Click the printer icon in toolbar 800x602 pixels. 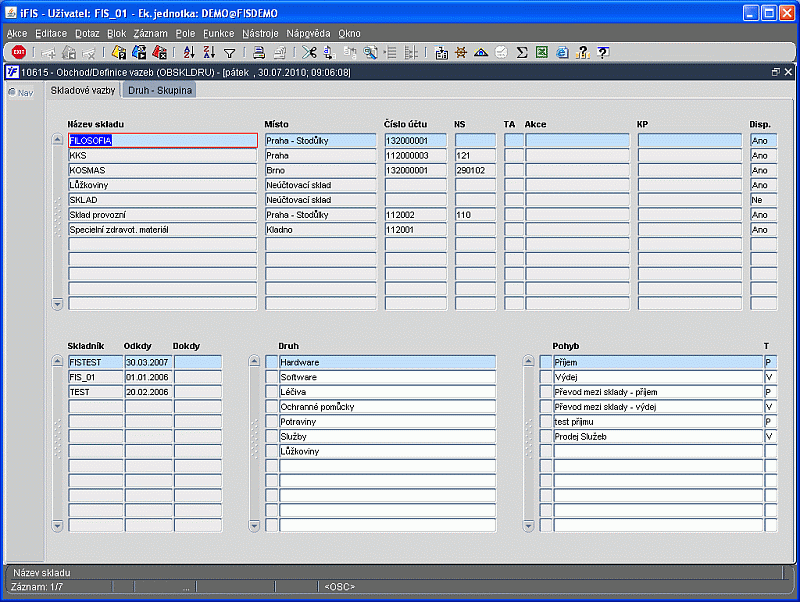click(258, 52)
